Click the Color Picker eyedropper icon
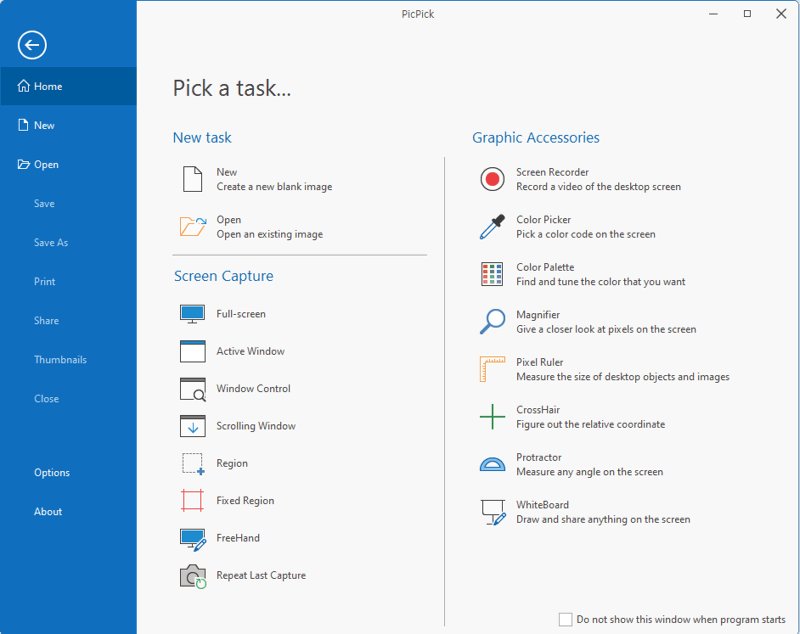This screenshot has height=634, width=800. (x=492, y=226)
